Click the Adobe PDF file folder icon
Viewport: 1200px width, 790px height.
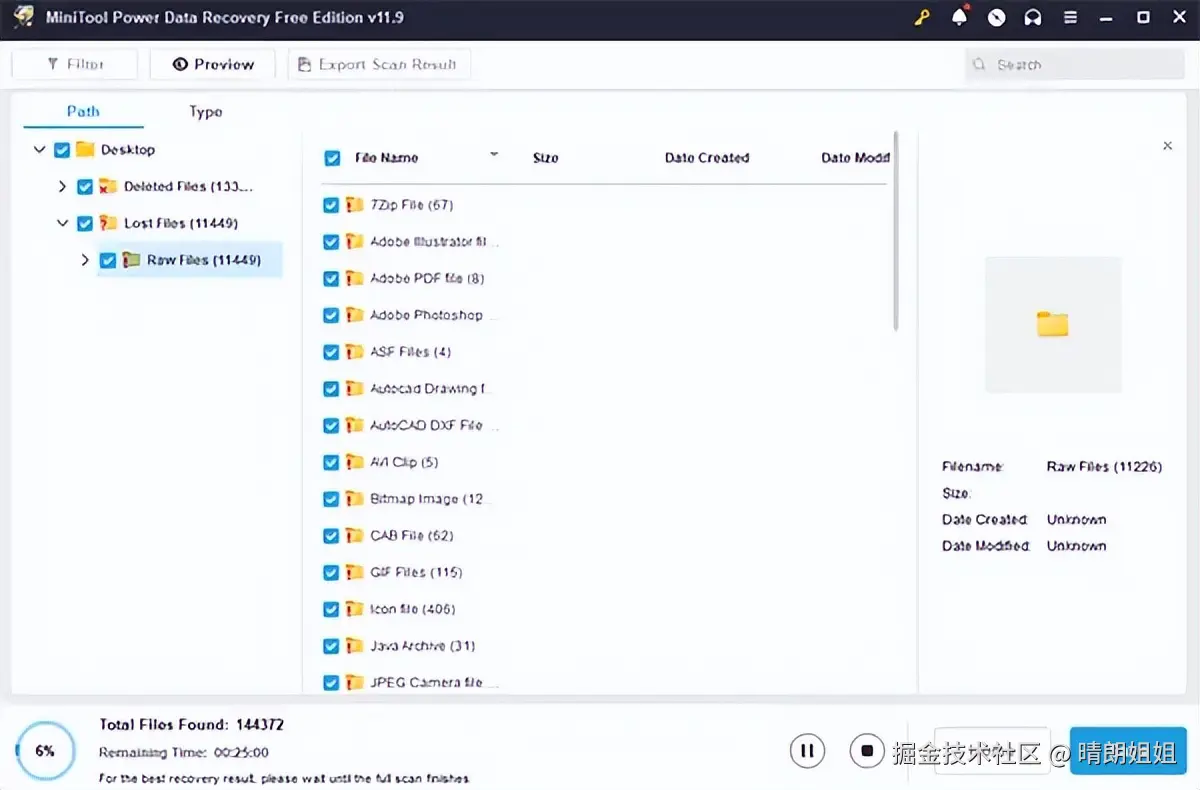(354, 278)
